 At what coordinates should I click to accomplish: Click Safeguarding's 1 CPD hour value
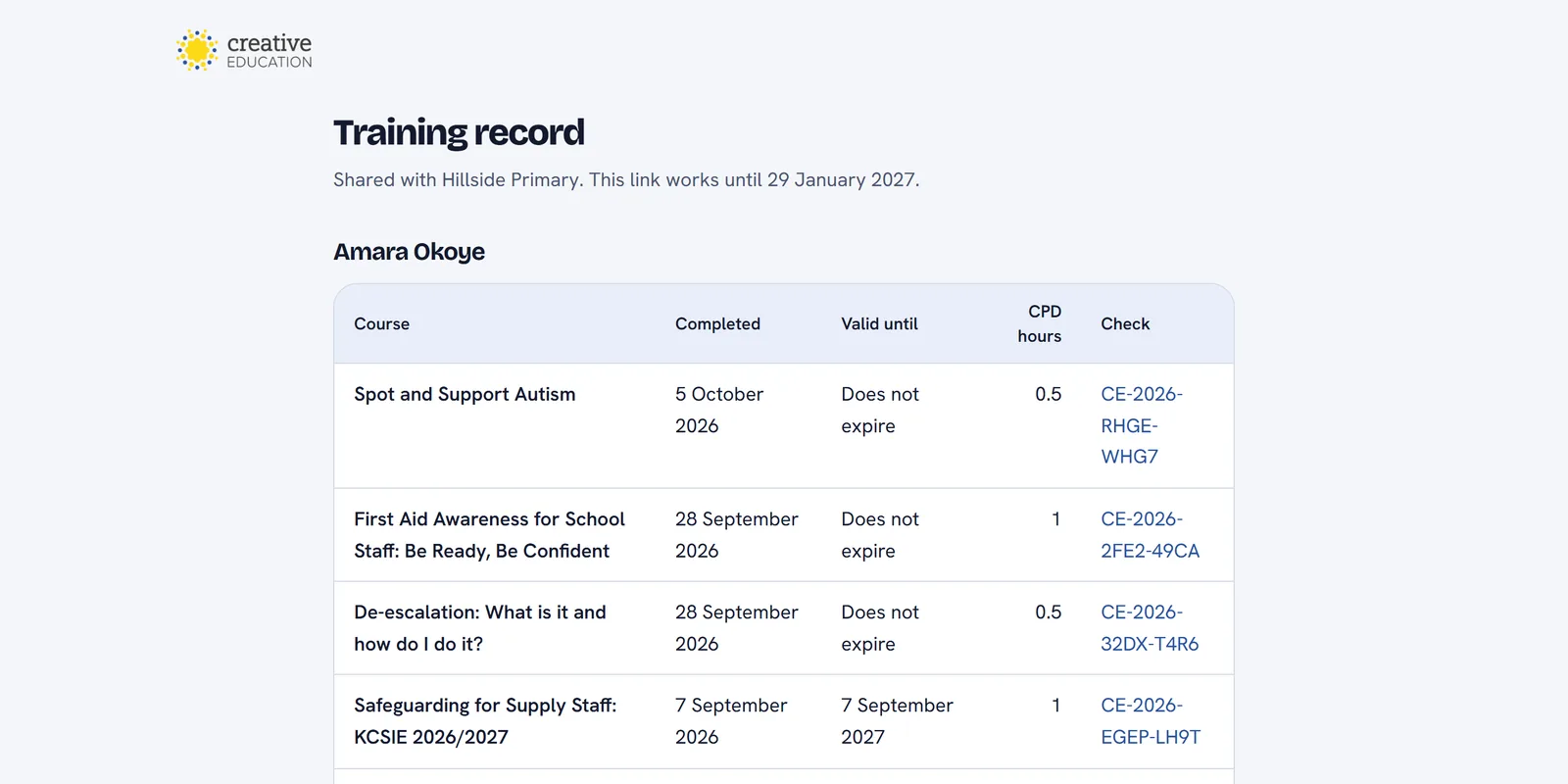1055,706
